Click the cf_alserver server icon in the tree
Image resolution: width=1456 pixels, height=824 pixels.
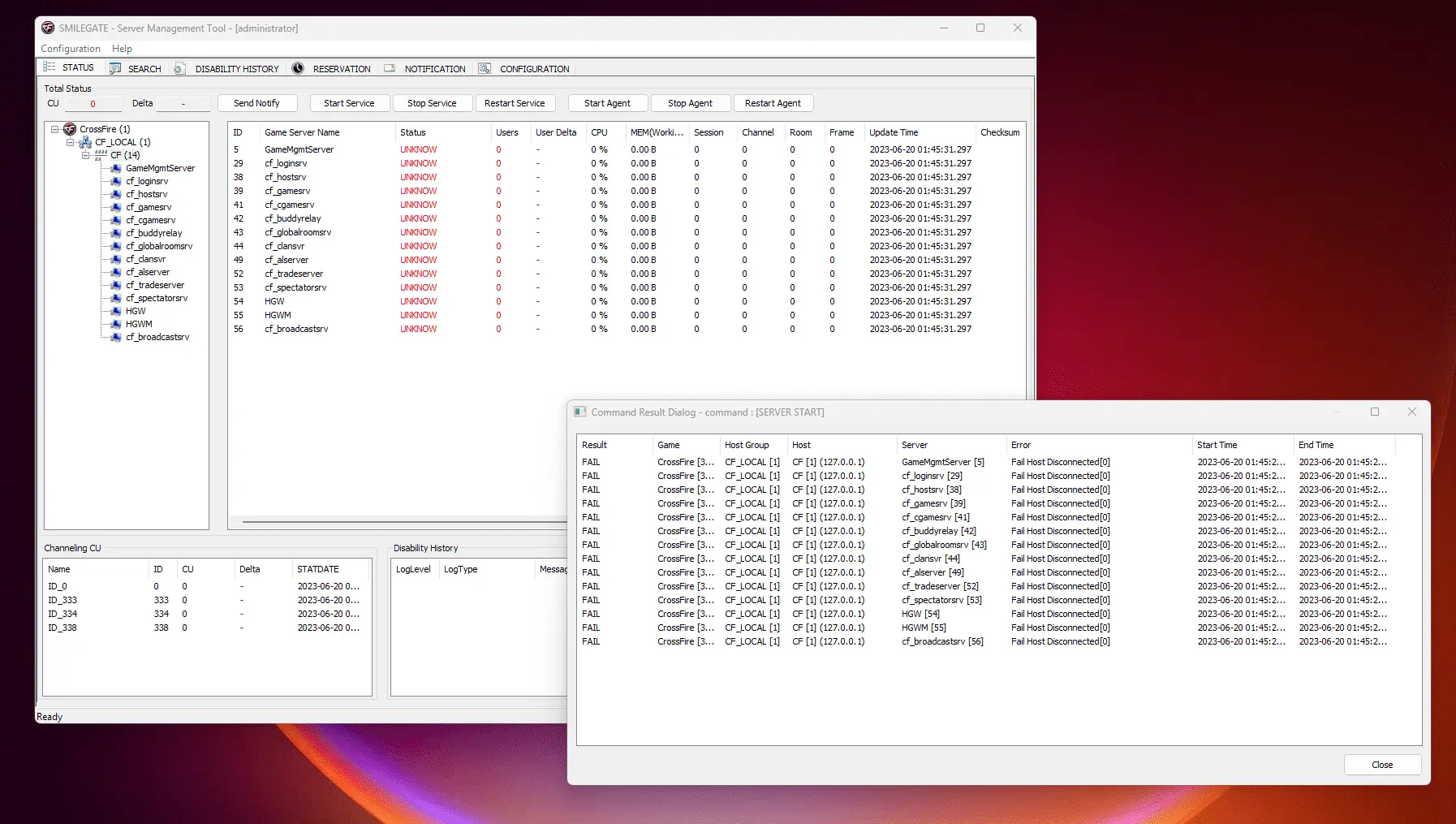tap(116, 272)
